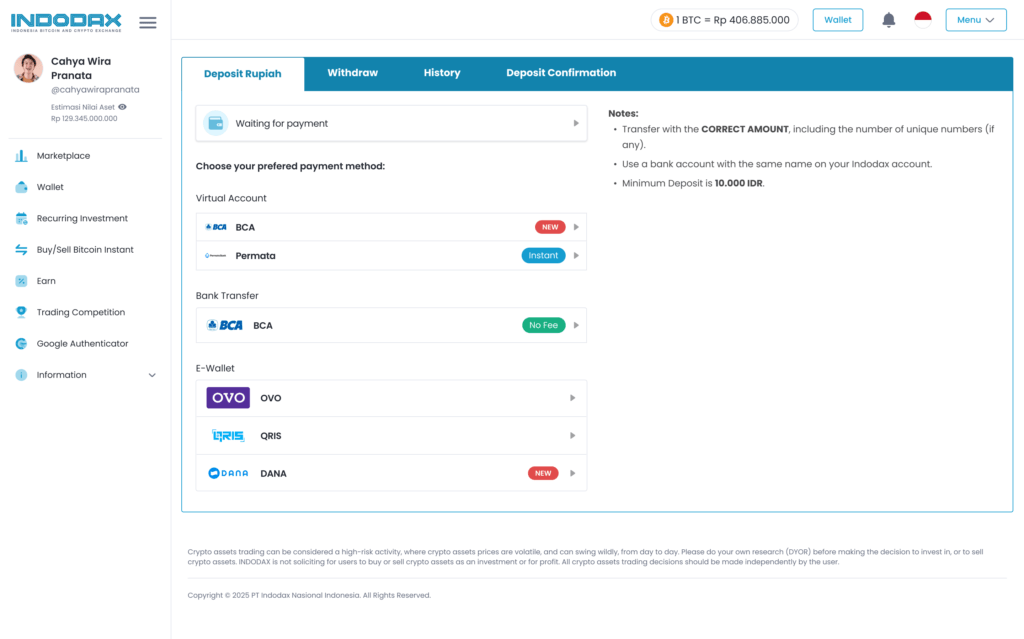Click Cahya Wira Pranata's profile avatar
The height and width of the screenshot is (639, 1024).
pos(28,68)
